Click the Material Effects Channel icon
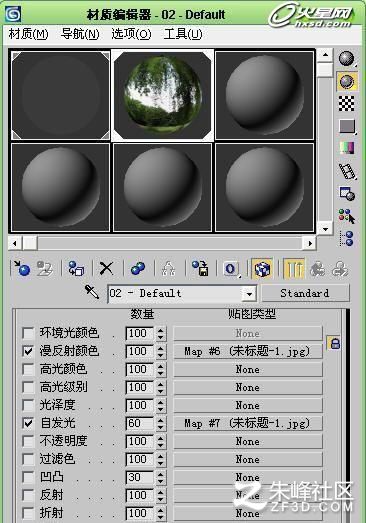Viewport: 366px width, 523px height. 231,269
